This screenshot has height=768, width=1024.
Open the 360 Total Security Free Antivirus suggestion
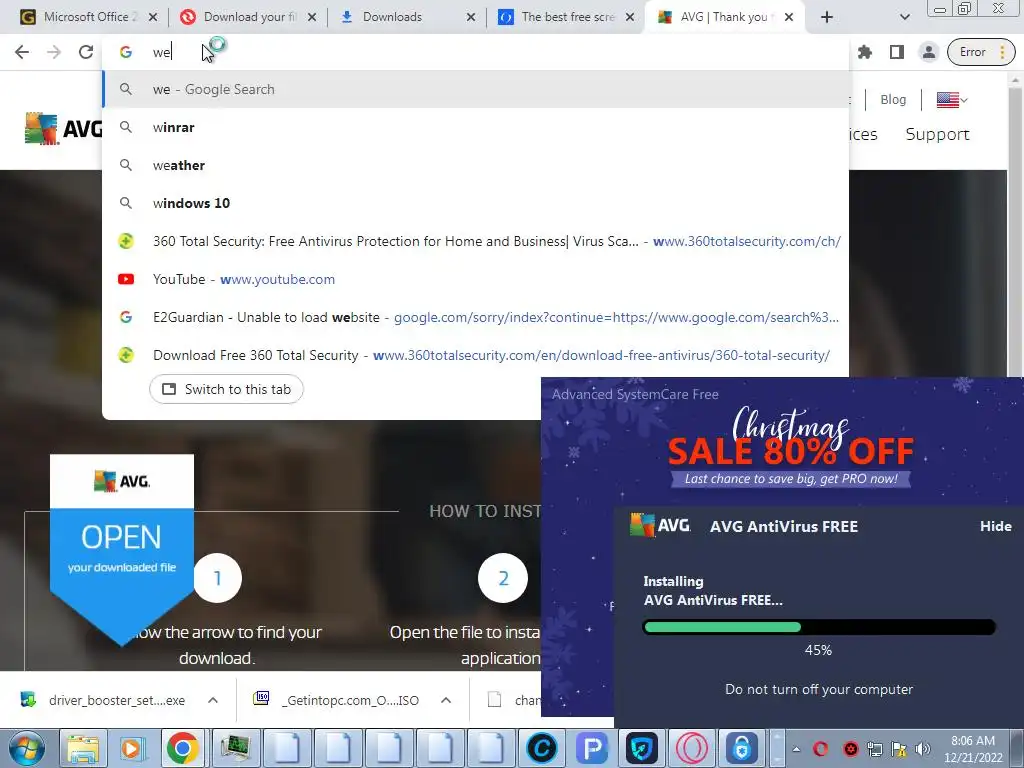pos(475,241)
